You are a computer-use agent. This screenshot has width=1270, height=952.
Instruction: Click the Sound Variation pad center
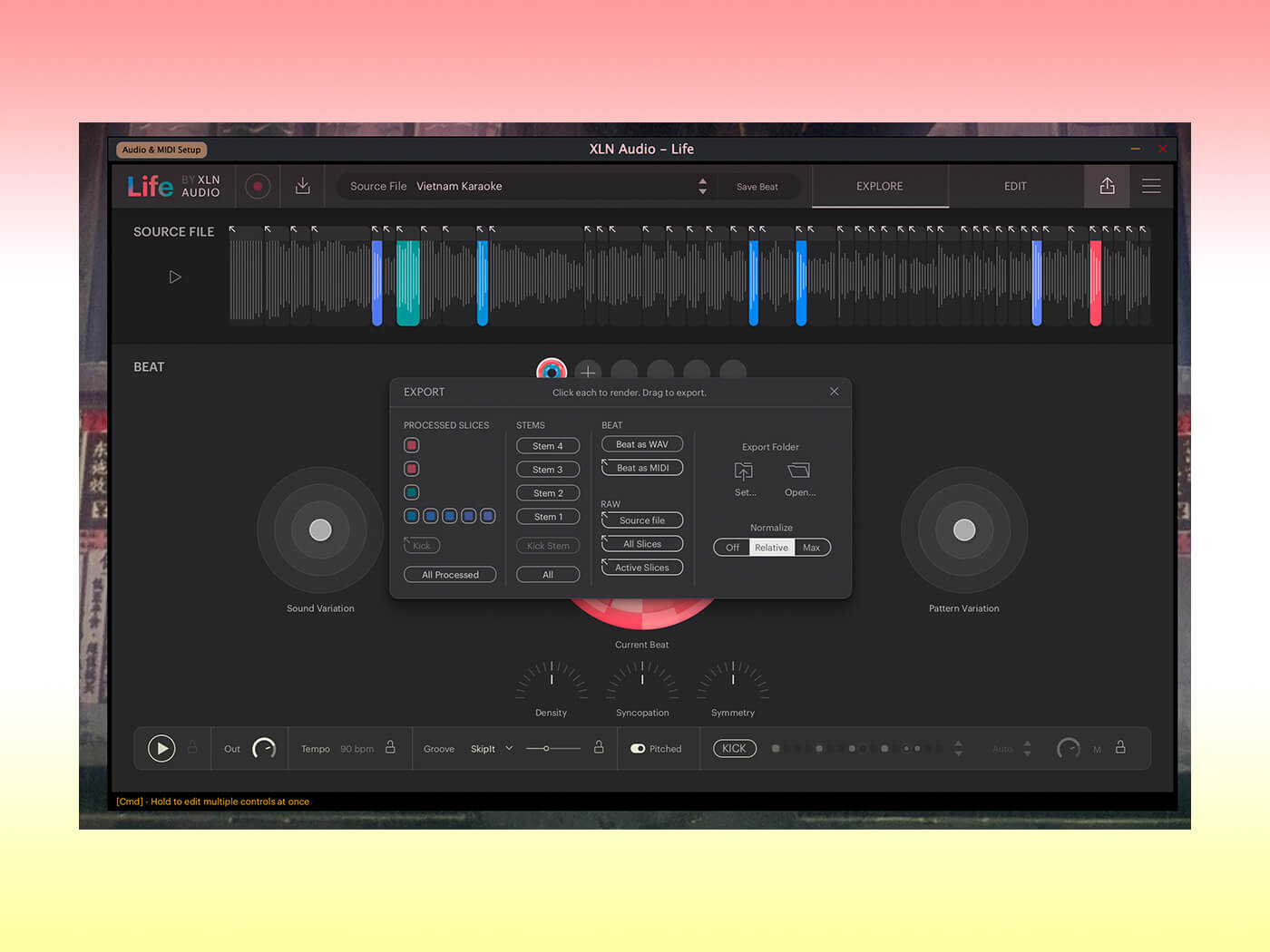pyautogui.click(x=320, y=530)
